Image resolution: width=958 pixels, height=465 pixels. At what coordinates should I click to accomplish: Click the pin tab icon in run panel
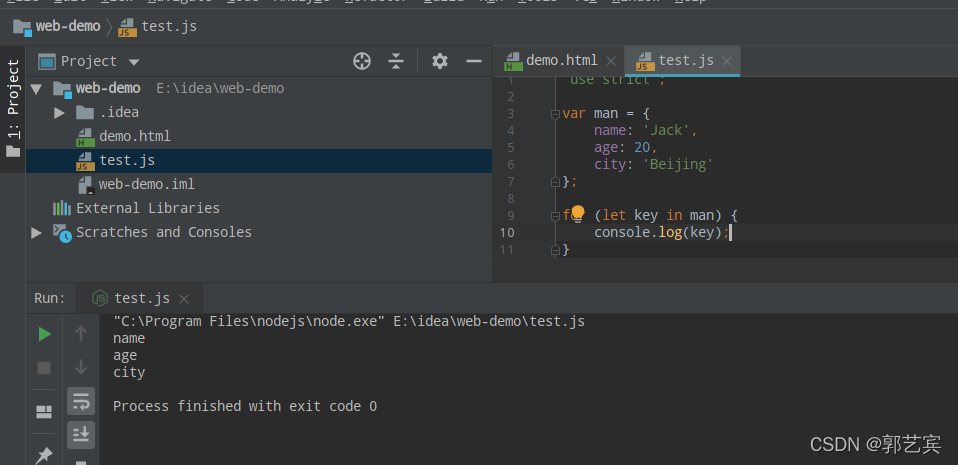[x=44, y=455]
